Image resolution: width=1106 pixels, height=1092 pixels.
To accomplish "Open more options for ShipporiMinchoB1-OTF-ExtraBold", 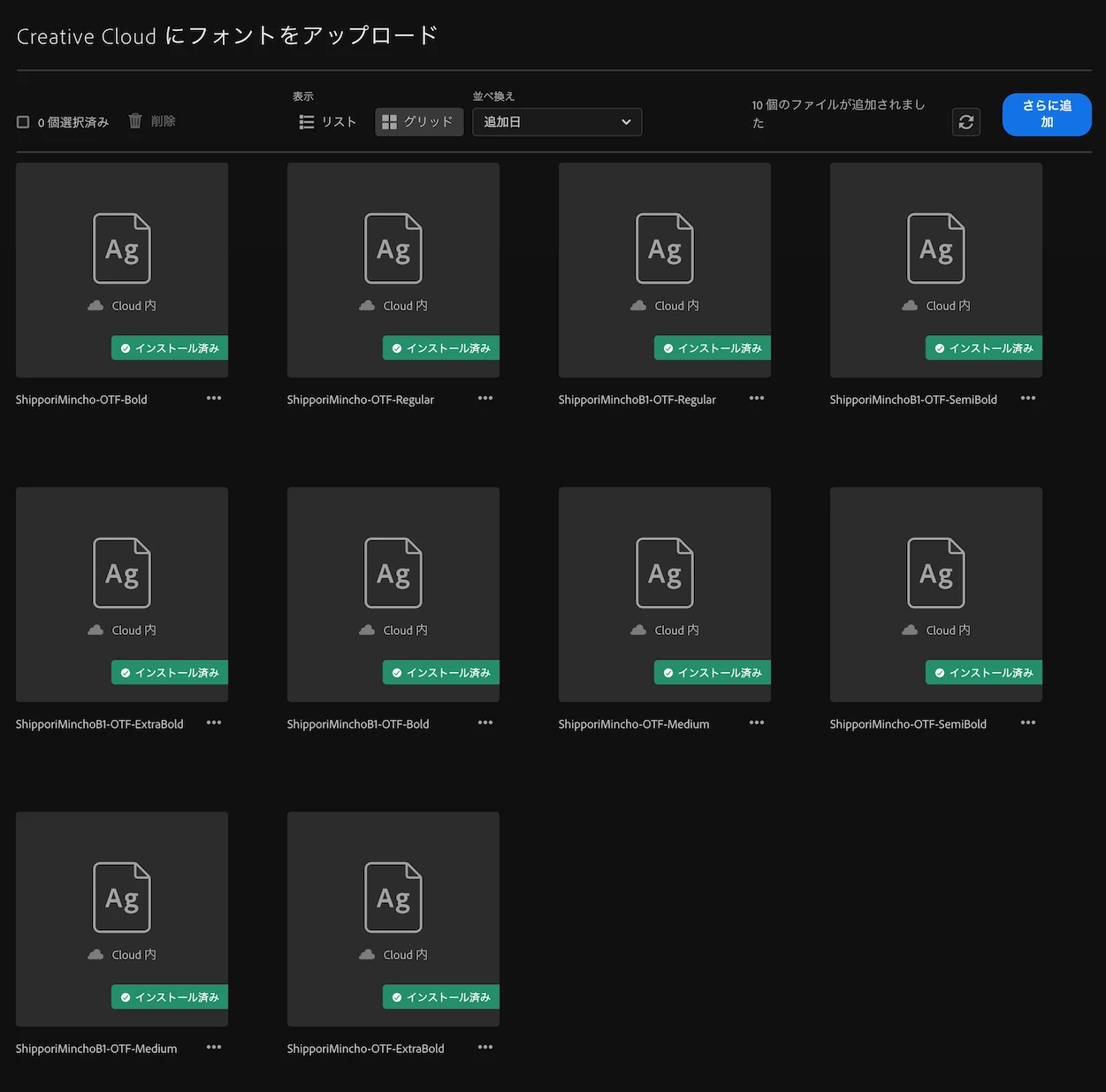I will pos(214,722).
